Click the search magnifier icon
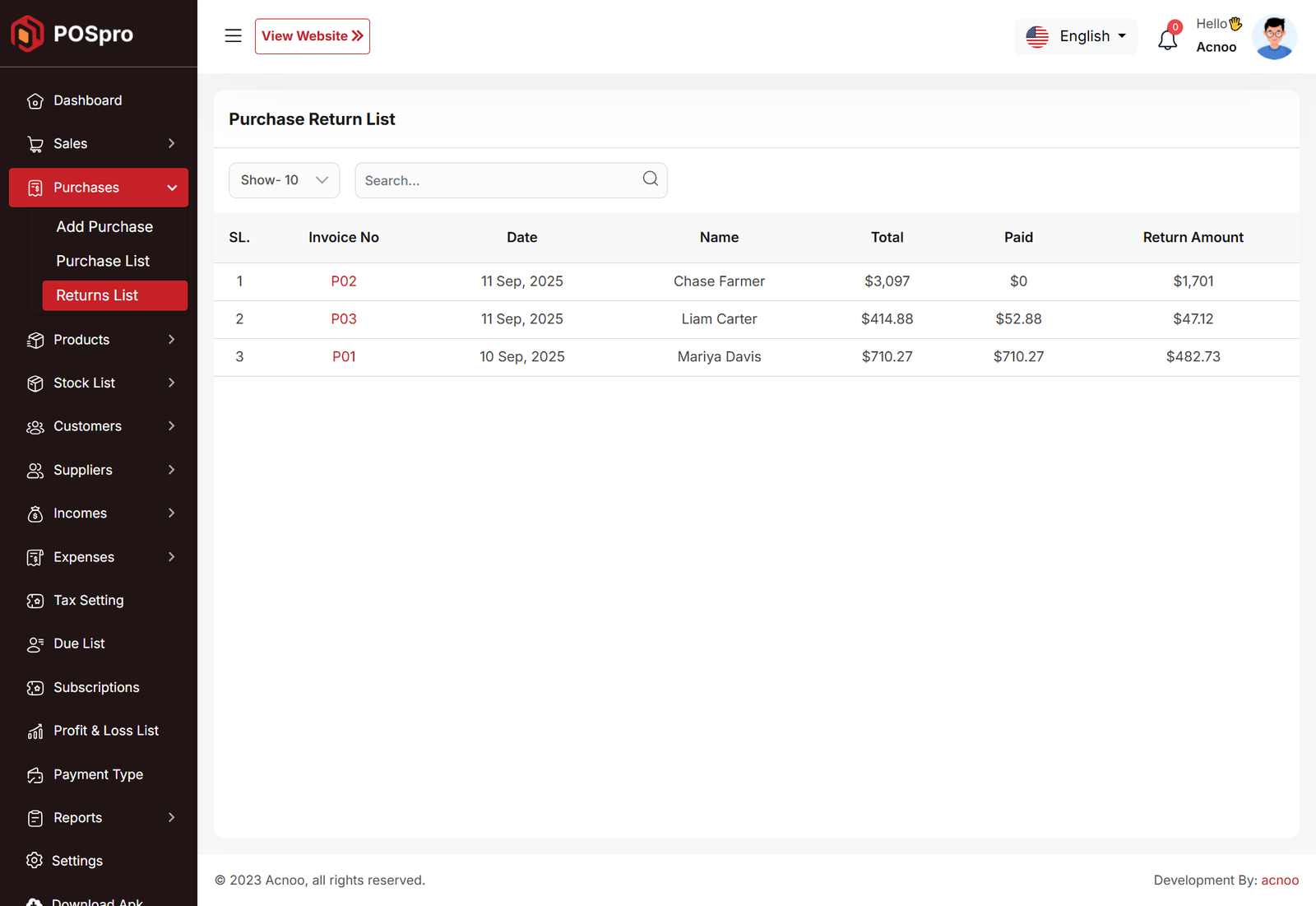The image size is (1316, 906). 650,179
